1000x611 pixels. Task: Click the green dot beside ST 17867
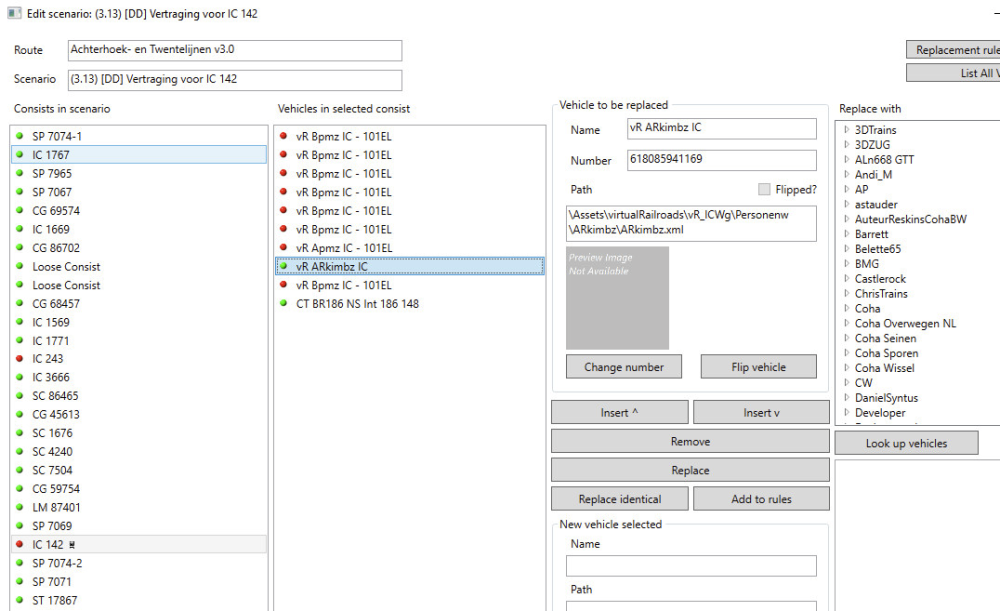click(19, 601)
